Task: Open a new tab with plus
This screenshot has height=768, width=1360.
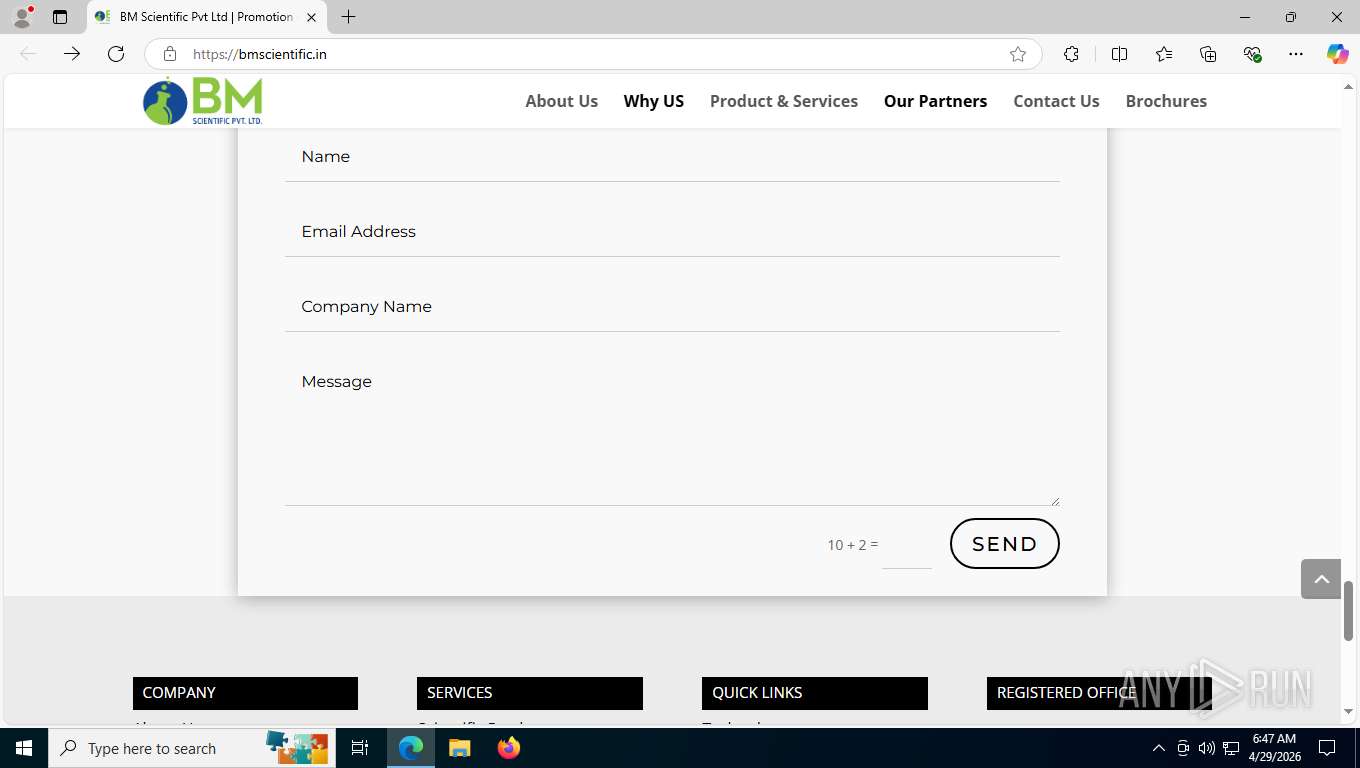Action: tap(348, 17)
